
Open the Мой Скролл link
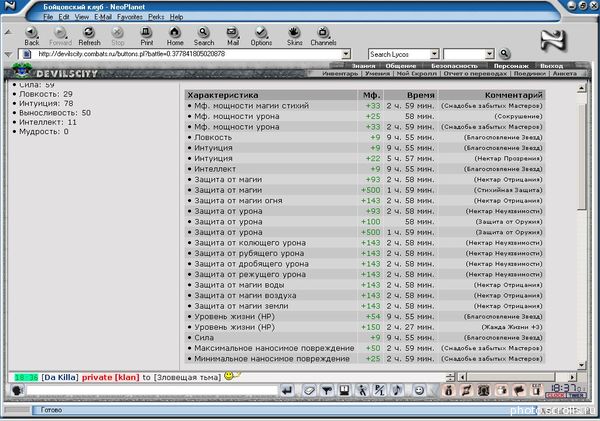pyautogui.click(x=417, y=73)
